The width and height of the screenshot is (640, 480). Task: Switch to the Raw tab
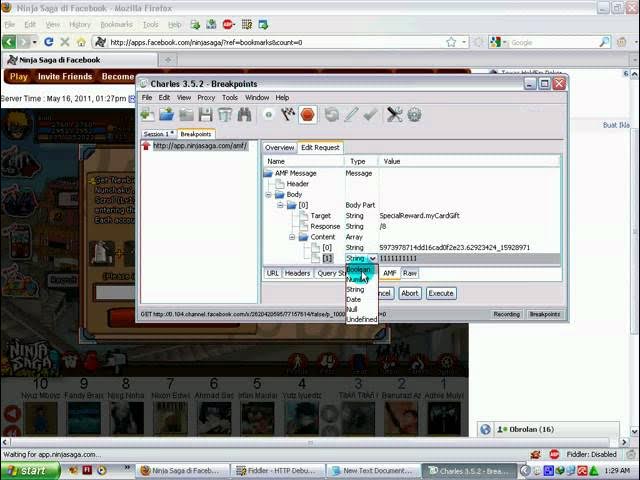(x=410, y=273)
